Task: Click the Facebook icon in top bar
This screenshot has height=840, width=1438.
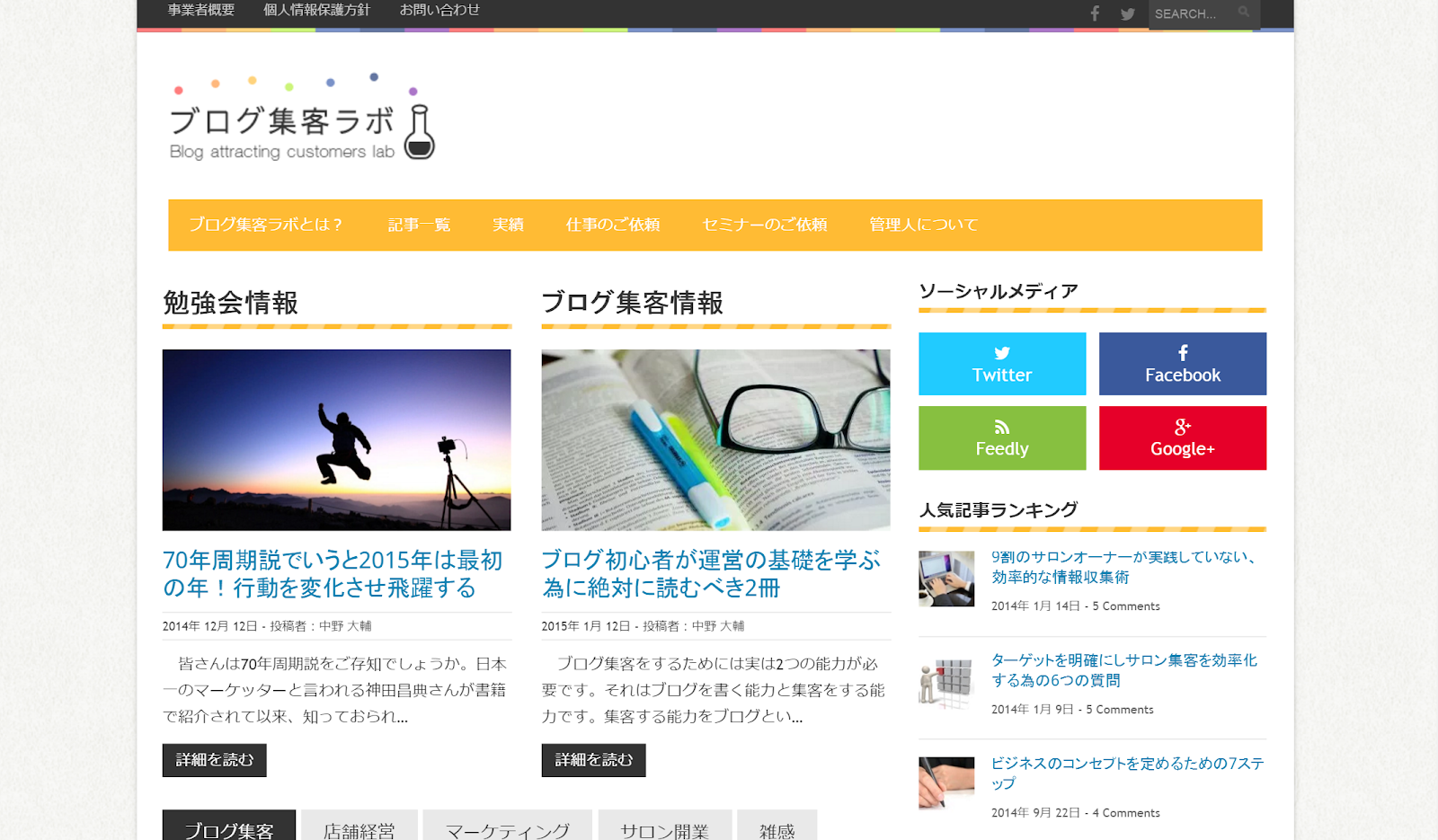Action: pos(1095,13)
